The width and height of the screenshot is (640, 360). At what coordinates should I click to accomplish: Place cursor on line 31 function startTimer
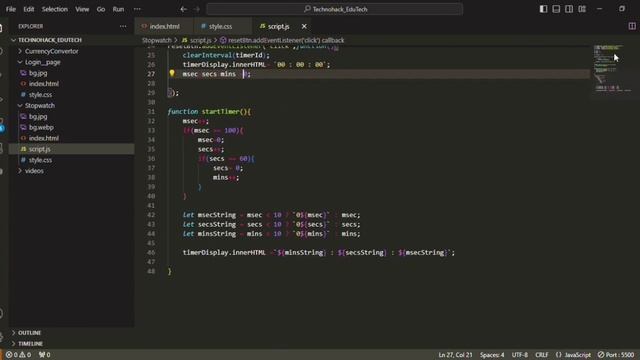click(x=209, y=111)
